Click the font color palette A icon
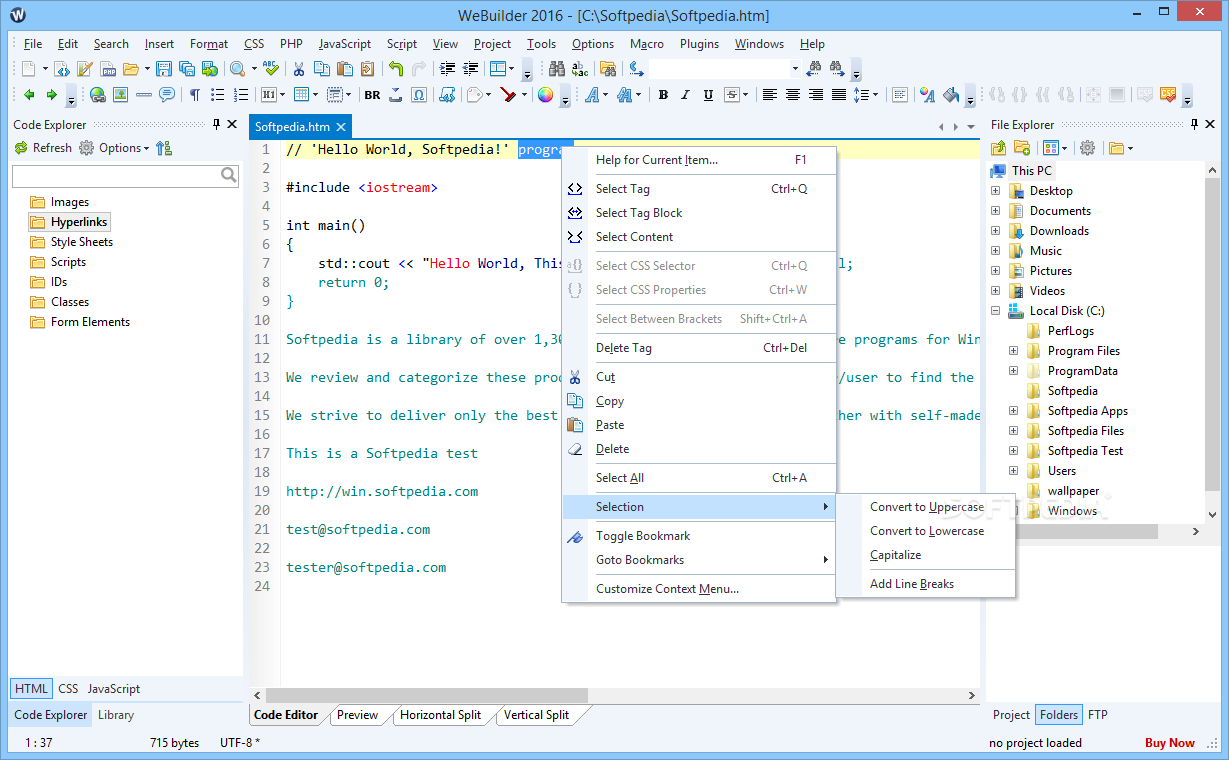This screenshot has height=760, width=1229. tap(927, 95)
